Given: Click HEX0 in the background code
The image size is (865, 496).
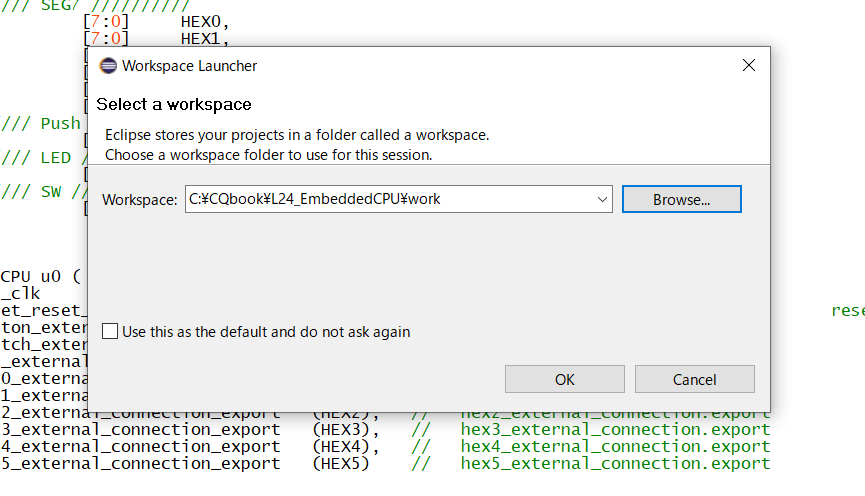Looking at the screenshot, I should pyautogui.click(x=204, y=20).
